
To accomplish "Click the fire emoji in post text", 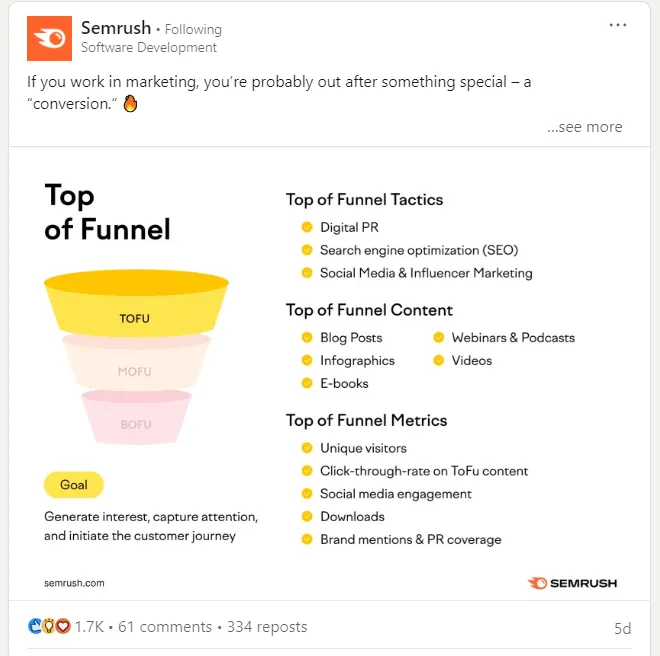I will pyautogui.click(x=129, y=103).
